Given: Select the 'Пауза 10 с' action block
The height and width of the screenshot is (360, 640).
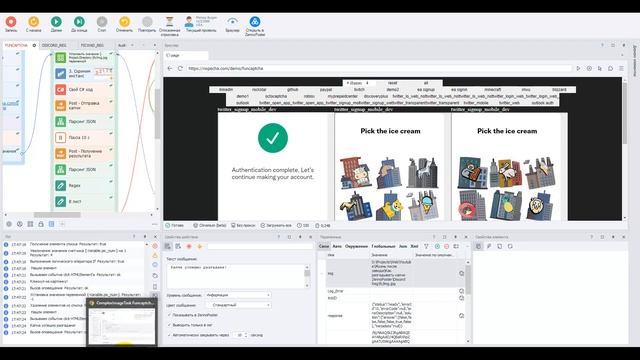Looking at the screenshot, I should (84, 138).
